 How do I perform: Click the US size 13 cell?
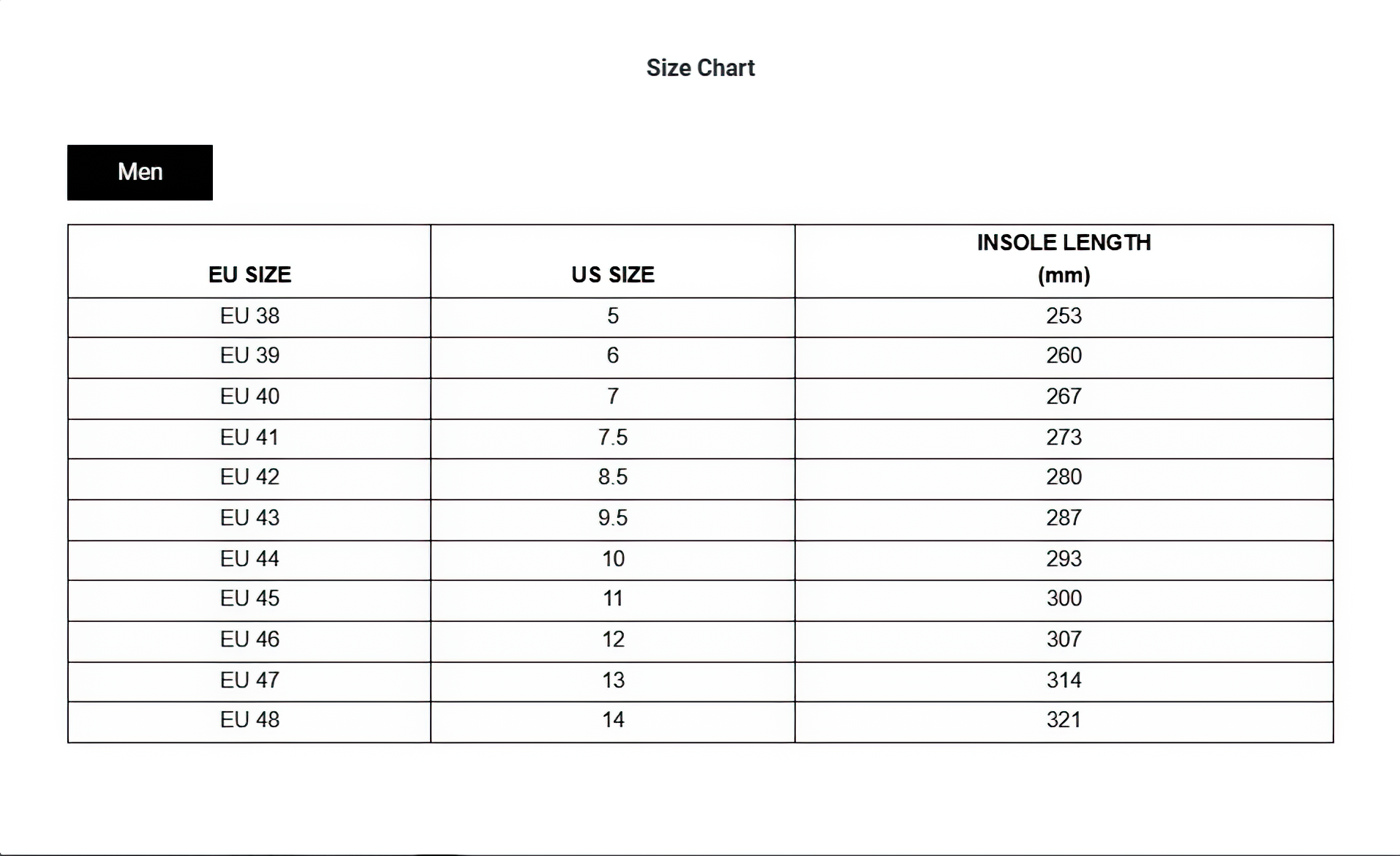613,680
